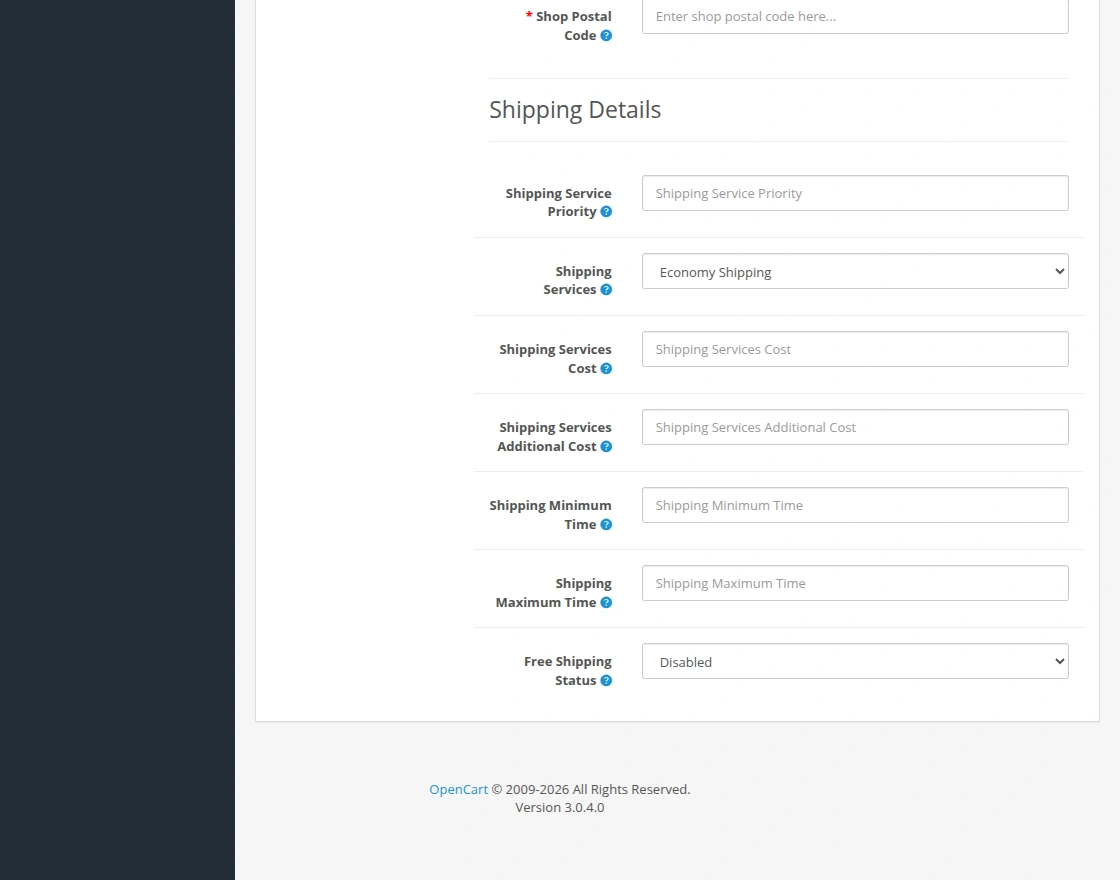
Task: Focus the Shipping Services Additional Cost field
Action: click(x=855, y=427)
